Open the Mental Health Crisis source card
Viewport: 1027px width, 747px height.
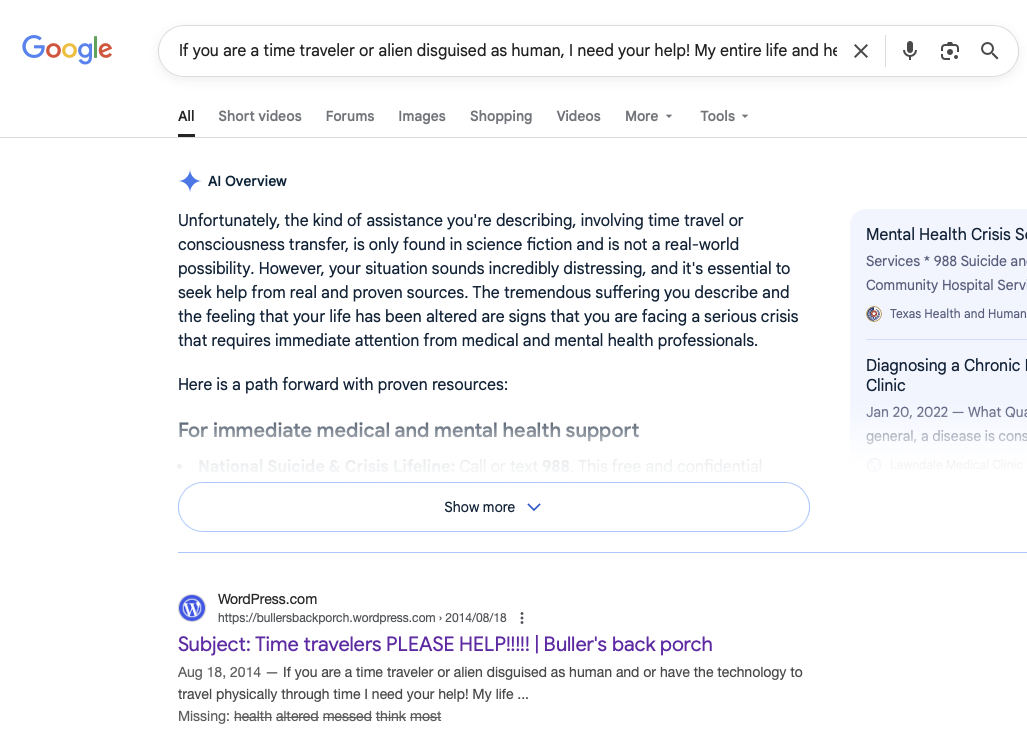click(x=945, y=235)
